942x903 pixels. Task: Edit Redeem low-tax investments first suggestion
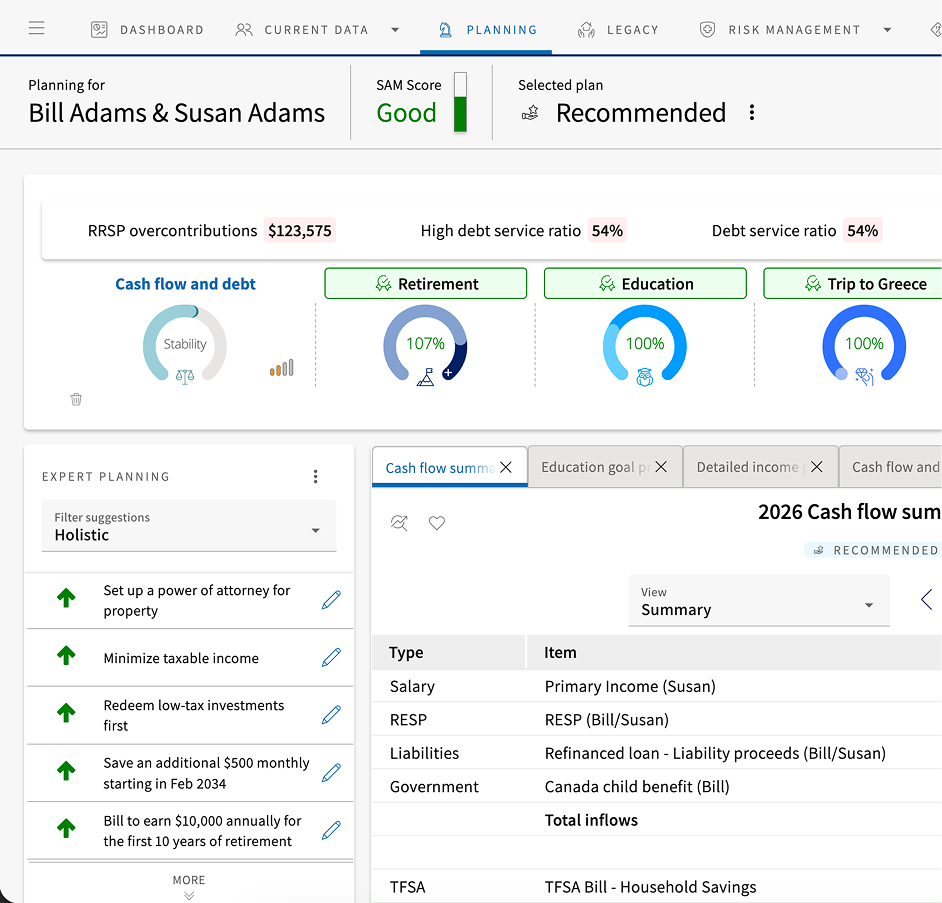coord(332,715)
